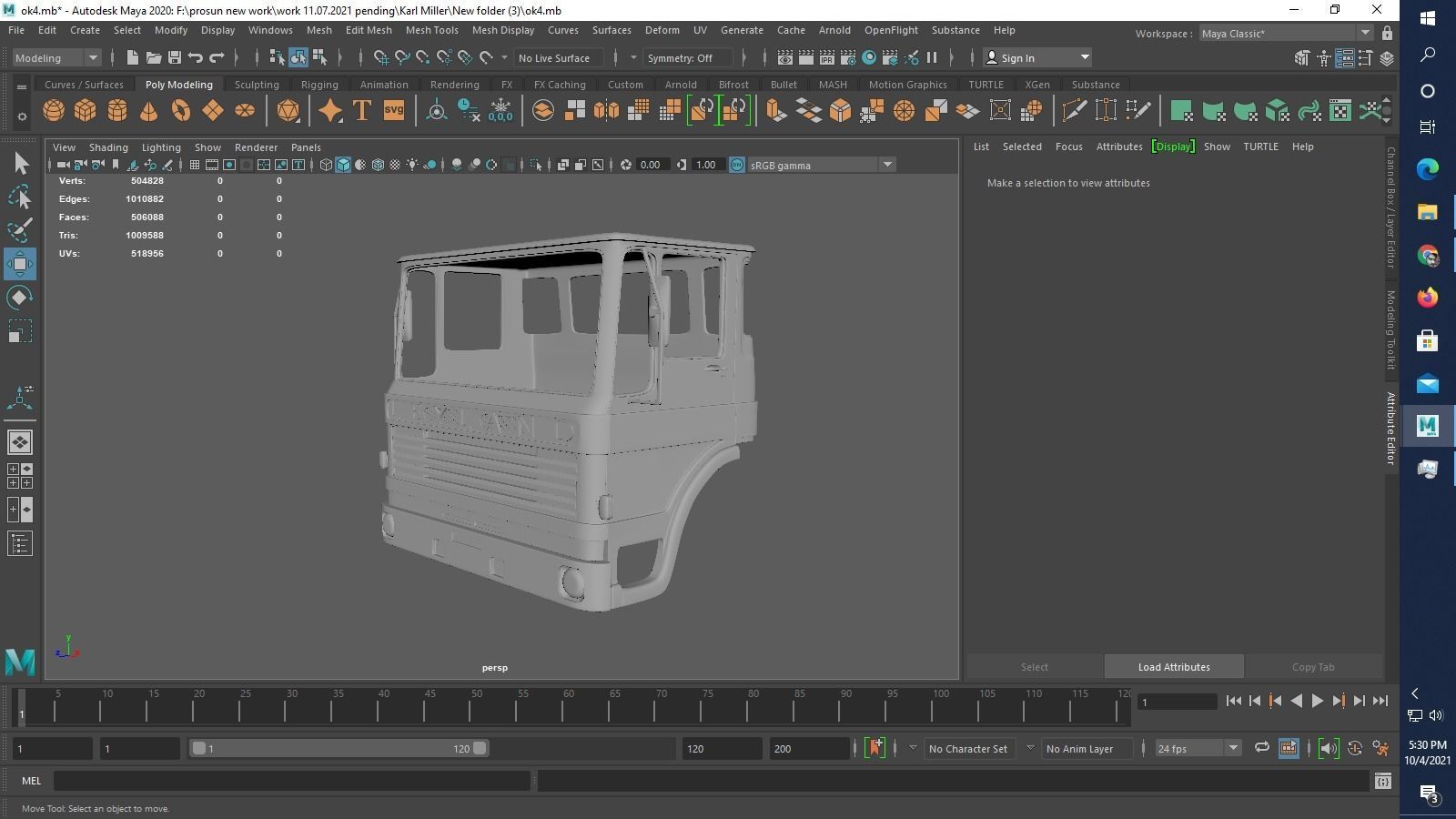
Task: Open the No Character Set dropdown arrow
Action: point(913,748)
